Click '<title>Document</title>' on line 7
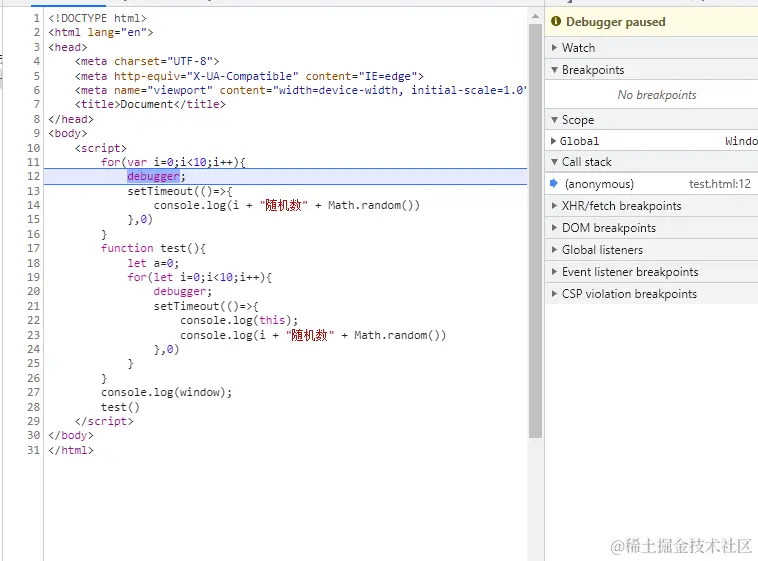This screenshot has width=758, height=561. pyautogui.click(x=150, y=104)
